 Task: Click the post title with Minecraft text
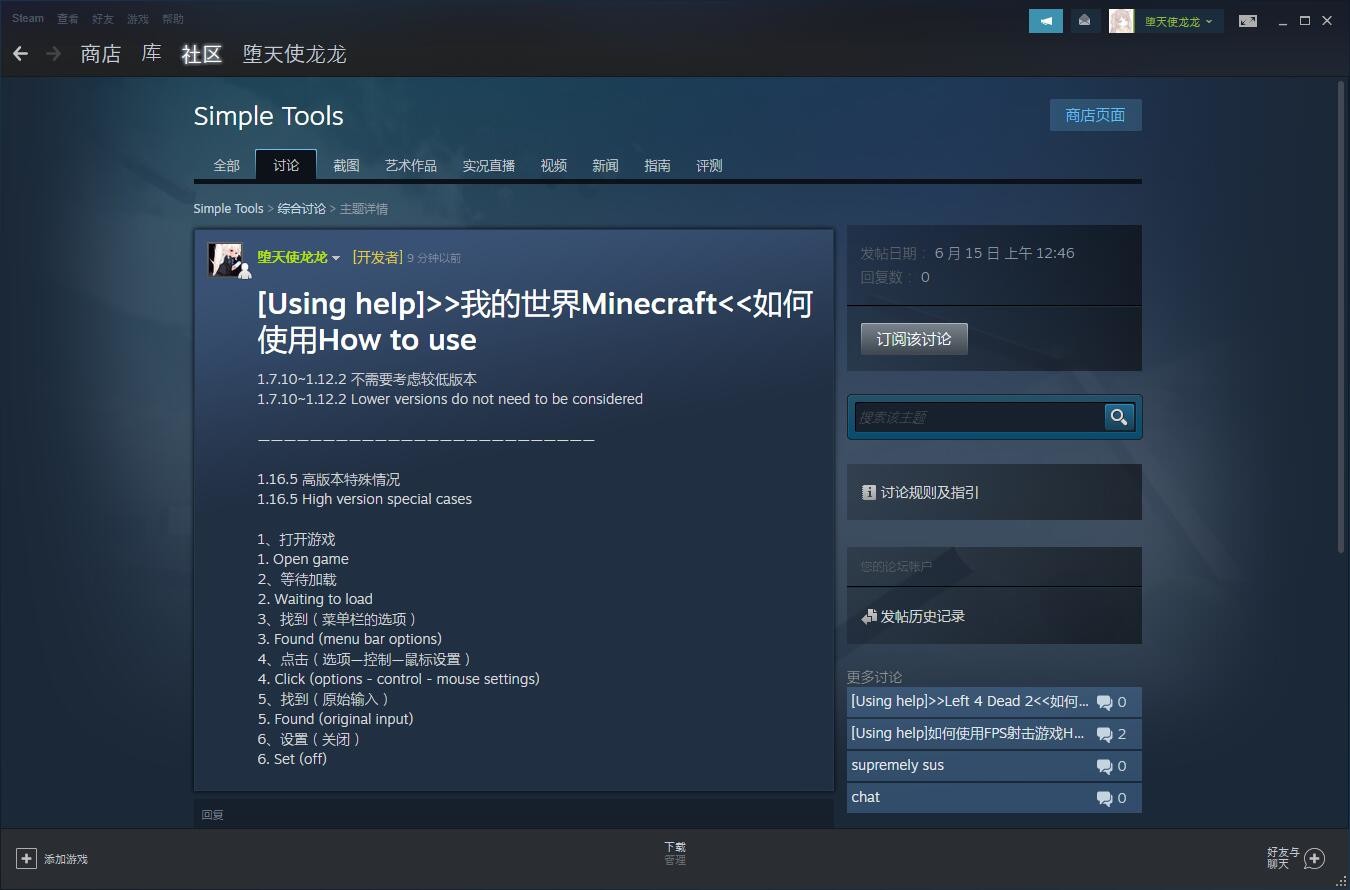[535, 321]
